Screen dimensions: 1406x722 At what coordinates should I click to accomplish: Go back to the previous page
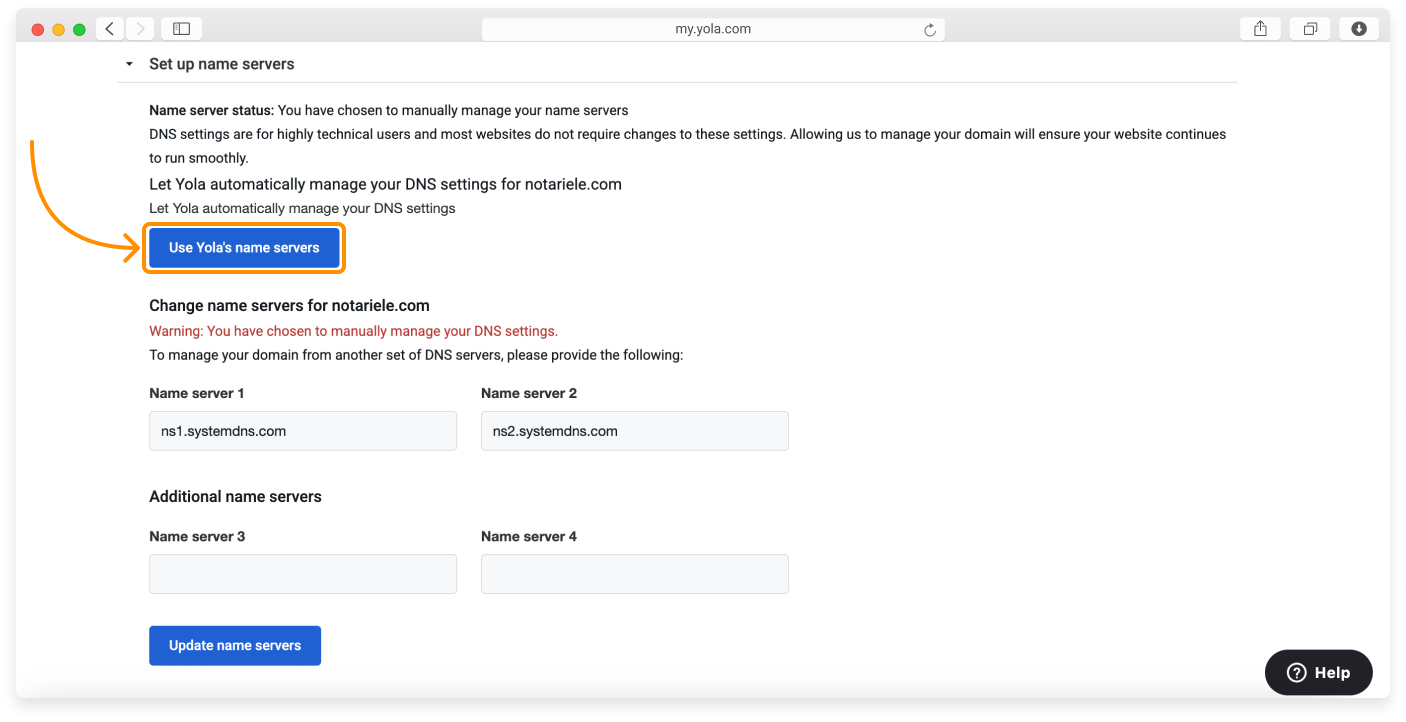click(x=110, y=29)
